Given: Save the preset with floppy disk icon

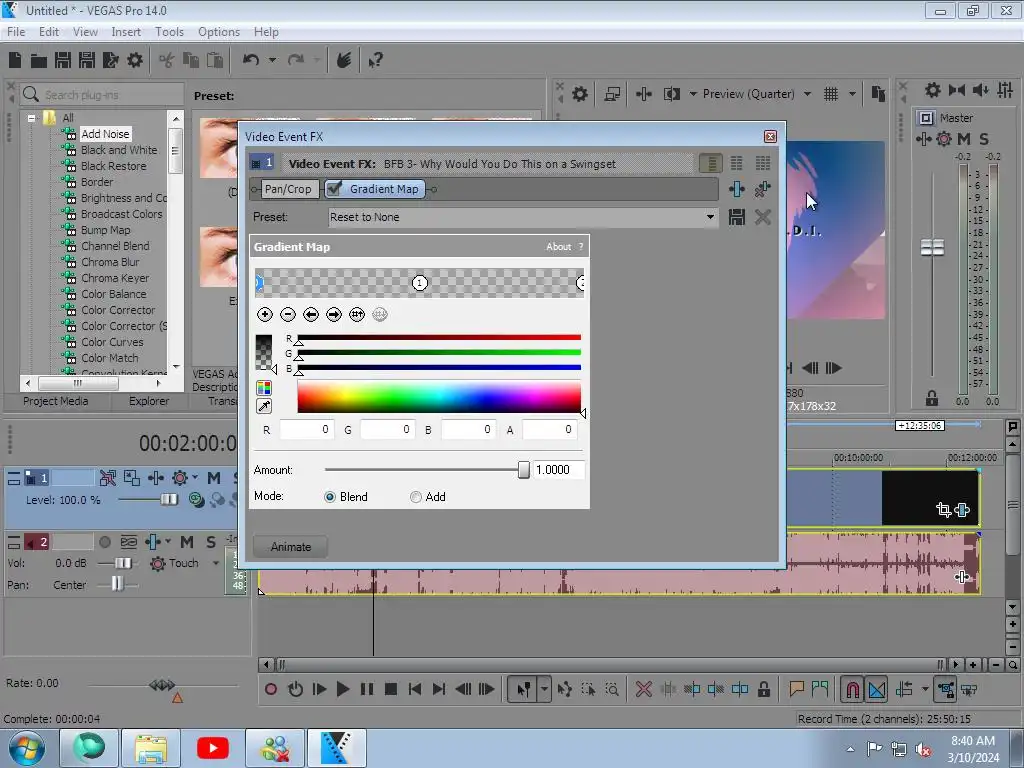Looking at the screenshot, I should tap(737, 217).
